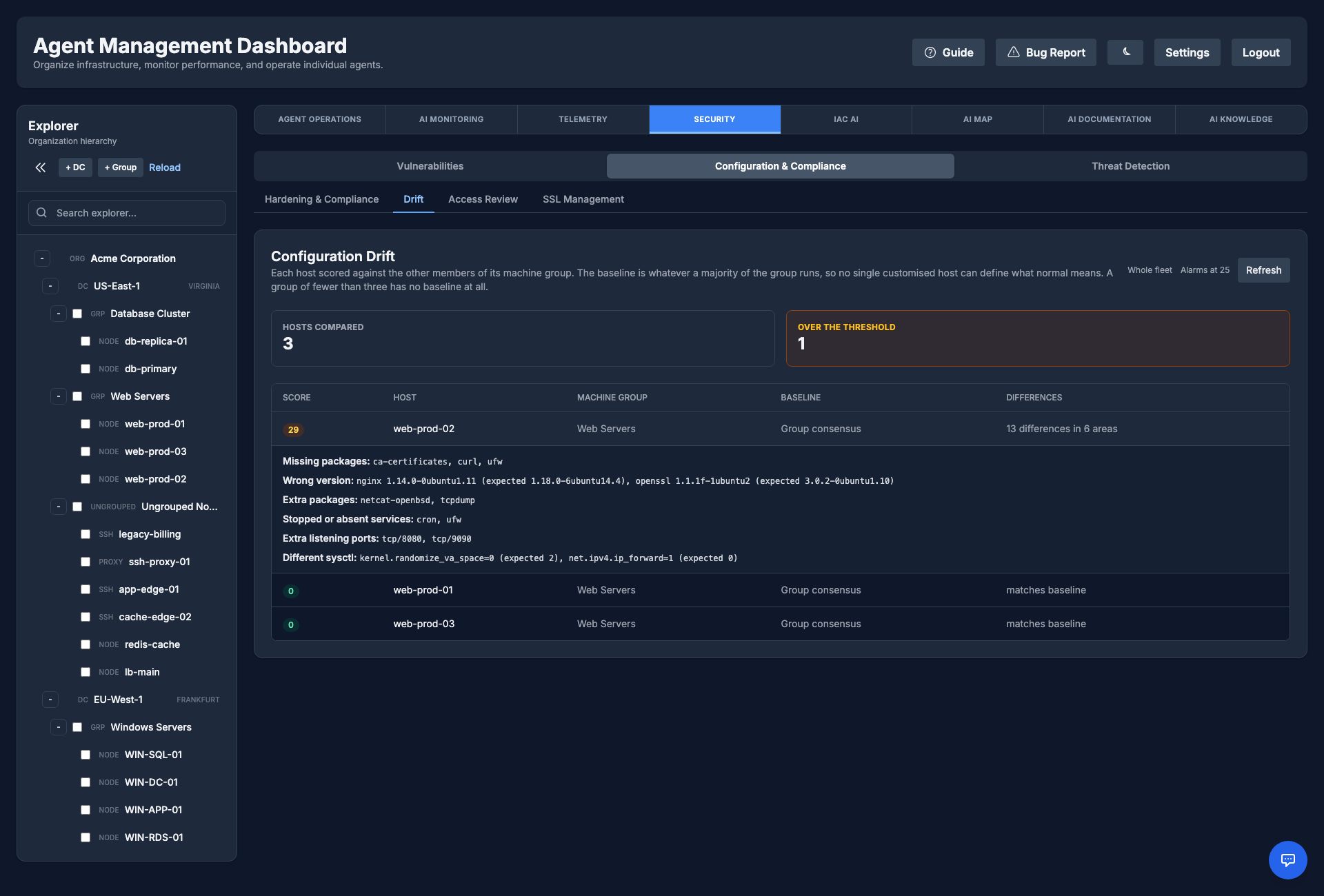Tick the db-replica-01 node checkbox
Viewport: 1324px width, 896px height.
tap(86, 341)
